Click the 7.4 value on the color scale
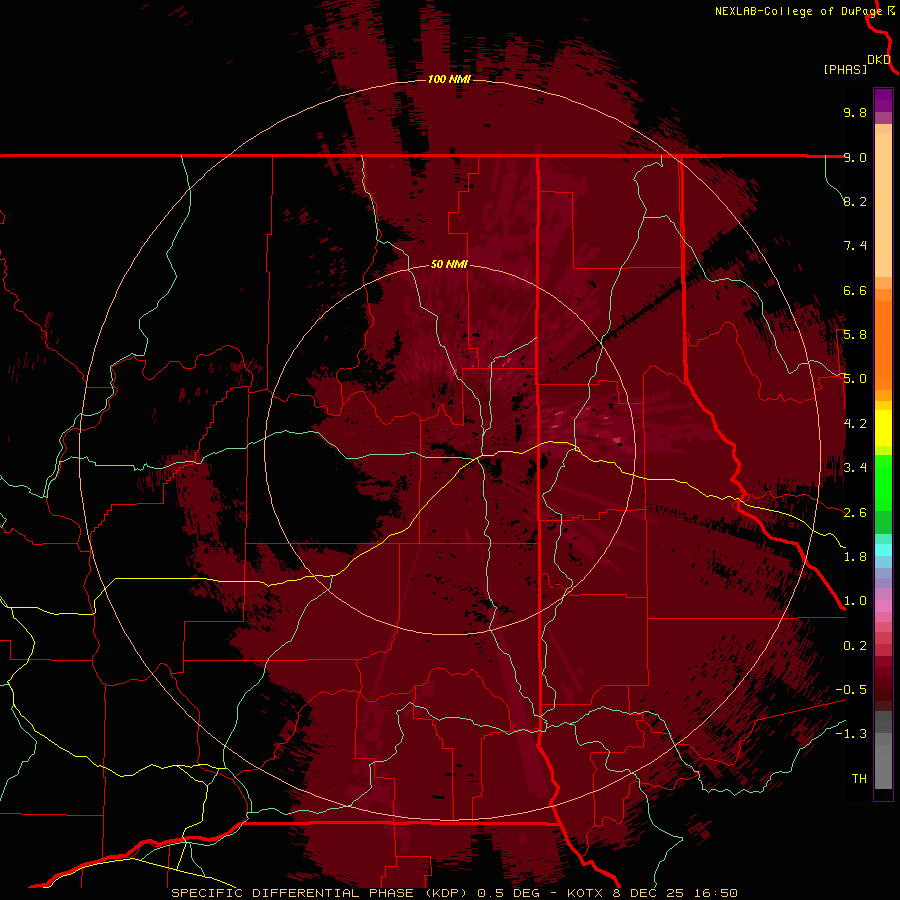The width and height of the screenshot is (900, 900). (855, 246)
